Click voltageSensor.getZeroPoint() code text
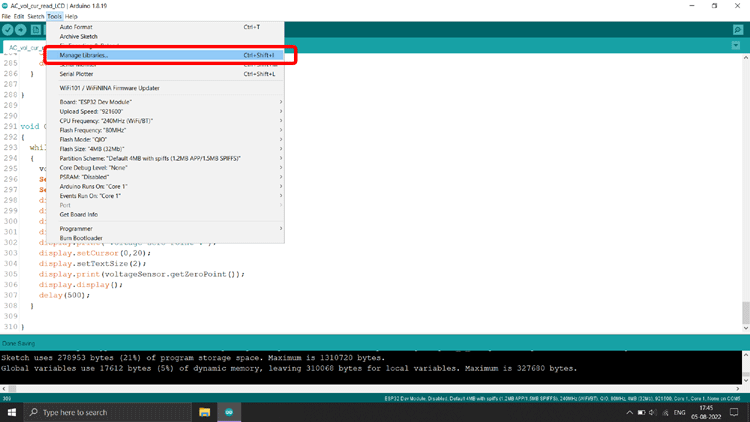750x422 pixels. [x=171, y=274]
